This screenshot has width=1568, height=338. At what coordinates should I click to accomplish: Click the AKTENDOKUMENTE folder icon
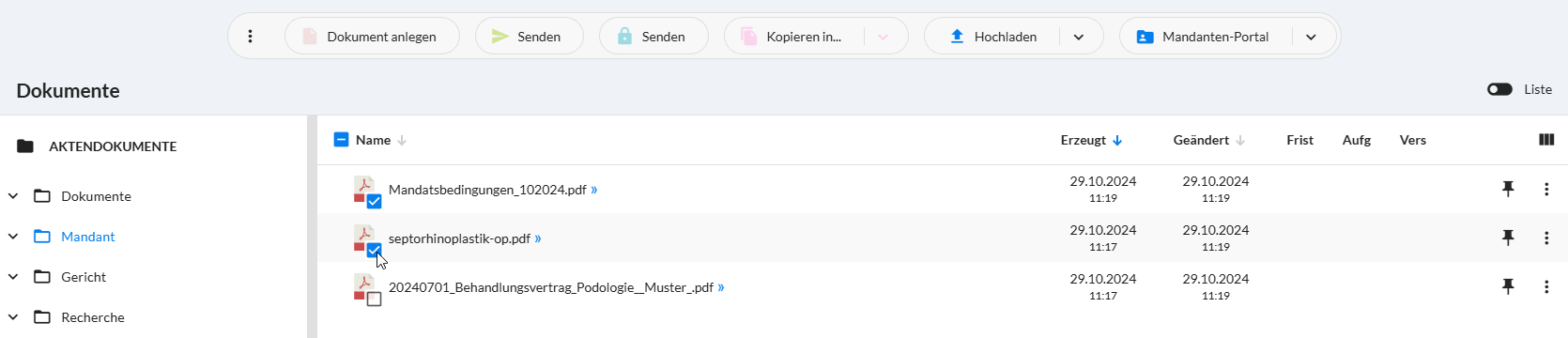tap(25, 146)
